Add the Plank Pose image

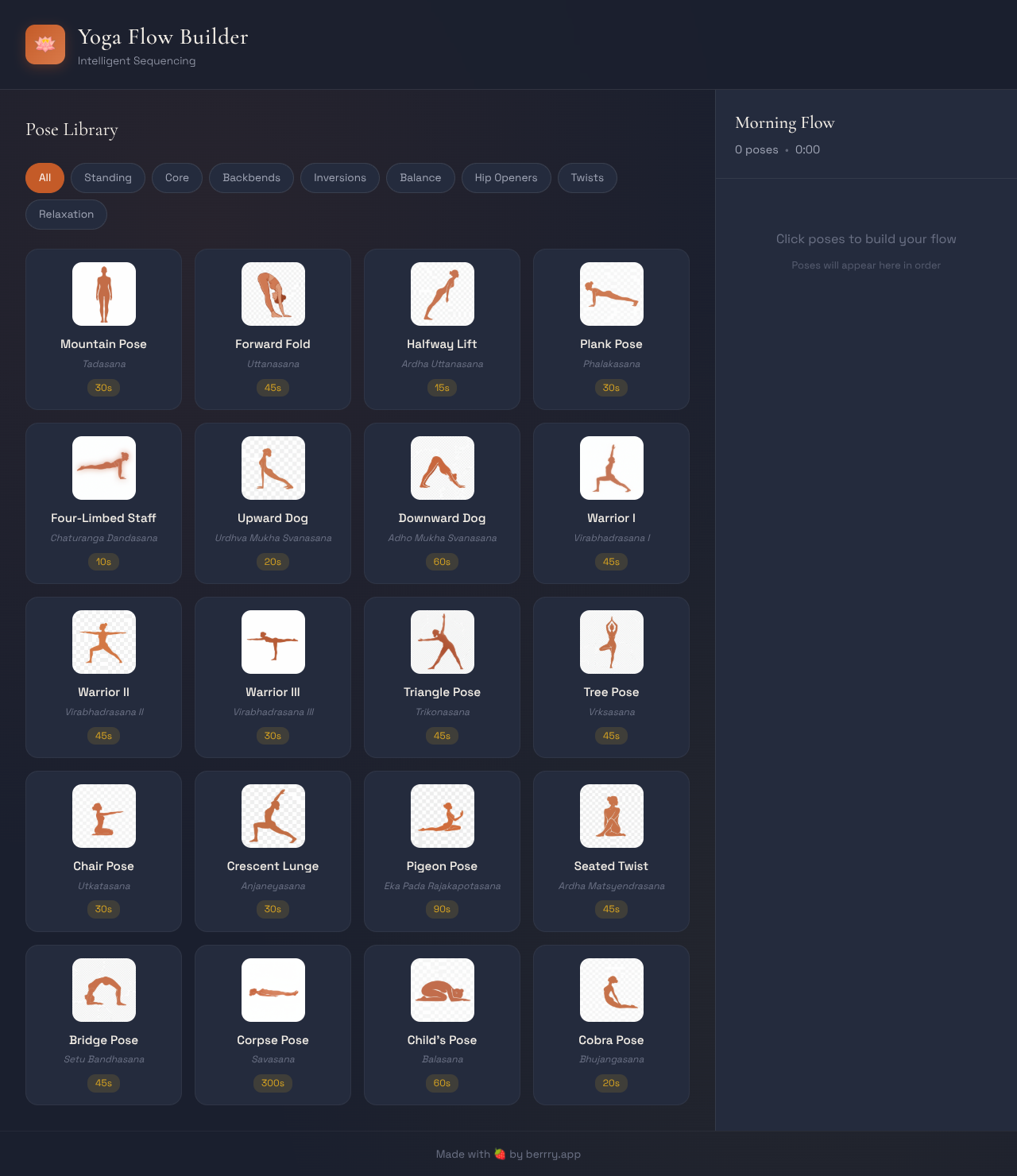(x=612, y=294)
